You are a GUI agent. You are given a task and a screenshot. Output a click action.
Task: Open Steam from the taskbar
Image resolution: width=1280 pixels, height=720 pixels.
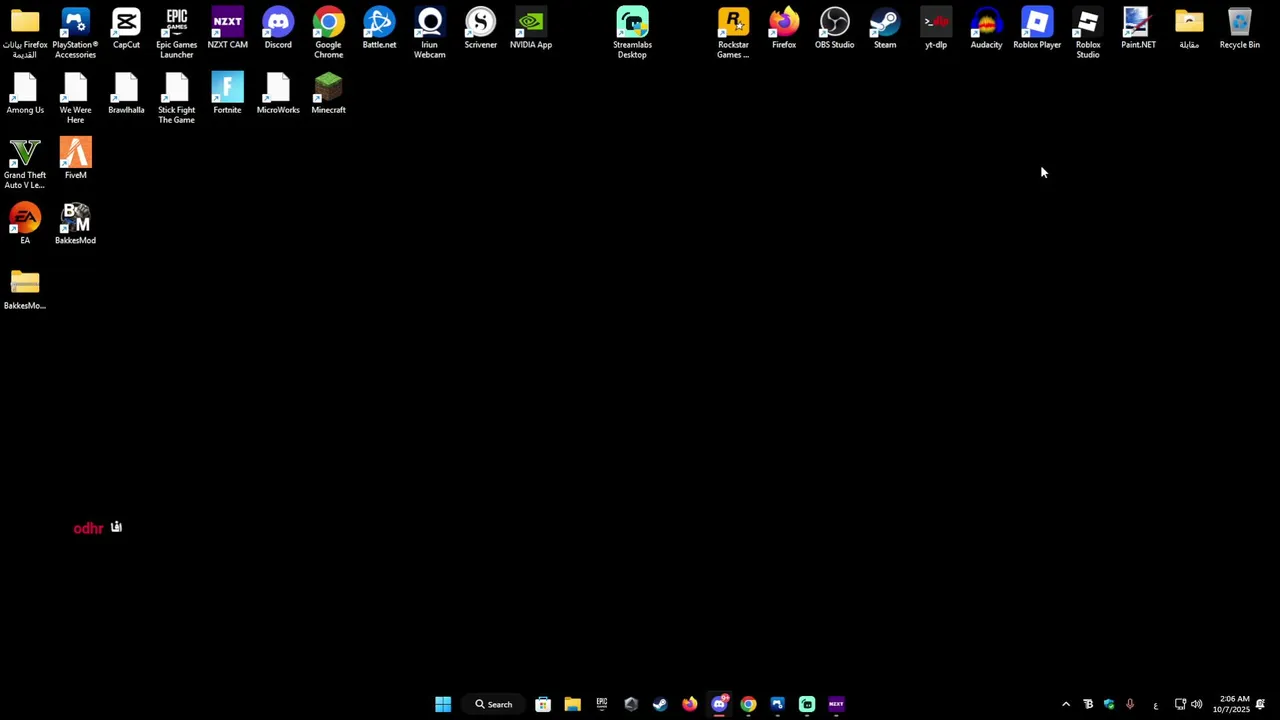click(x=660, y=704)
